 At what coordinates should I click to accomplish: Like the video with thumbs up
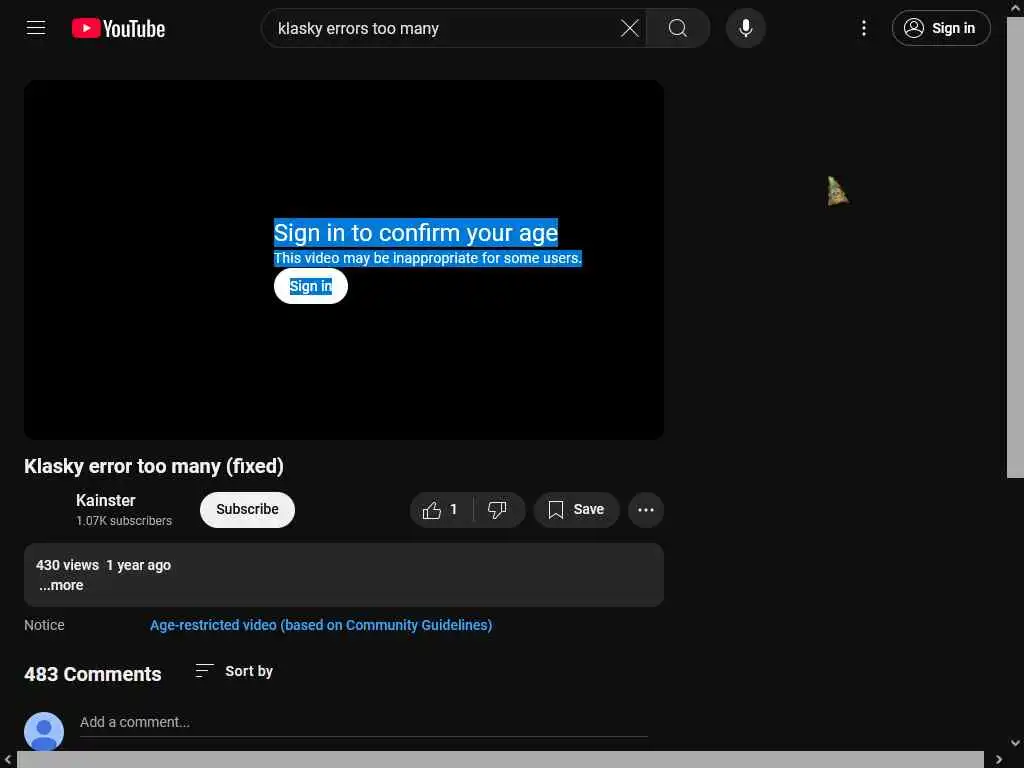pos(440,509)
